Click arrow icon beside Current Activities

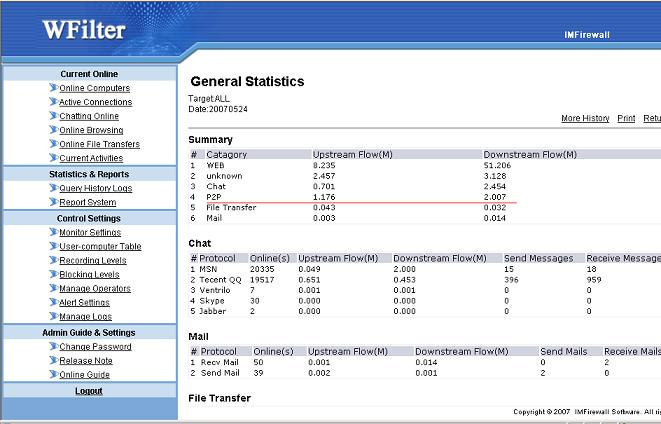pos(54,158)
